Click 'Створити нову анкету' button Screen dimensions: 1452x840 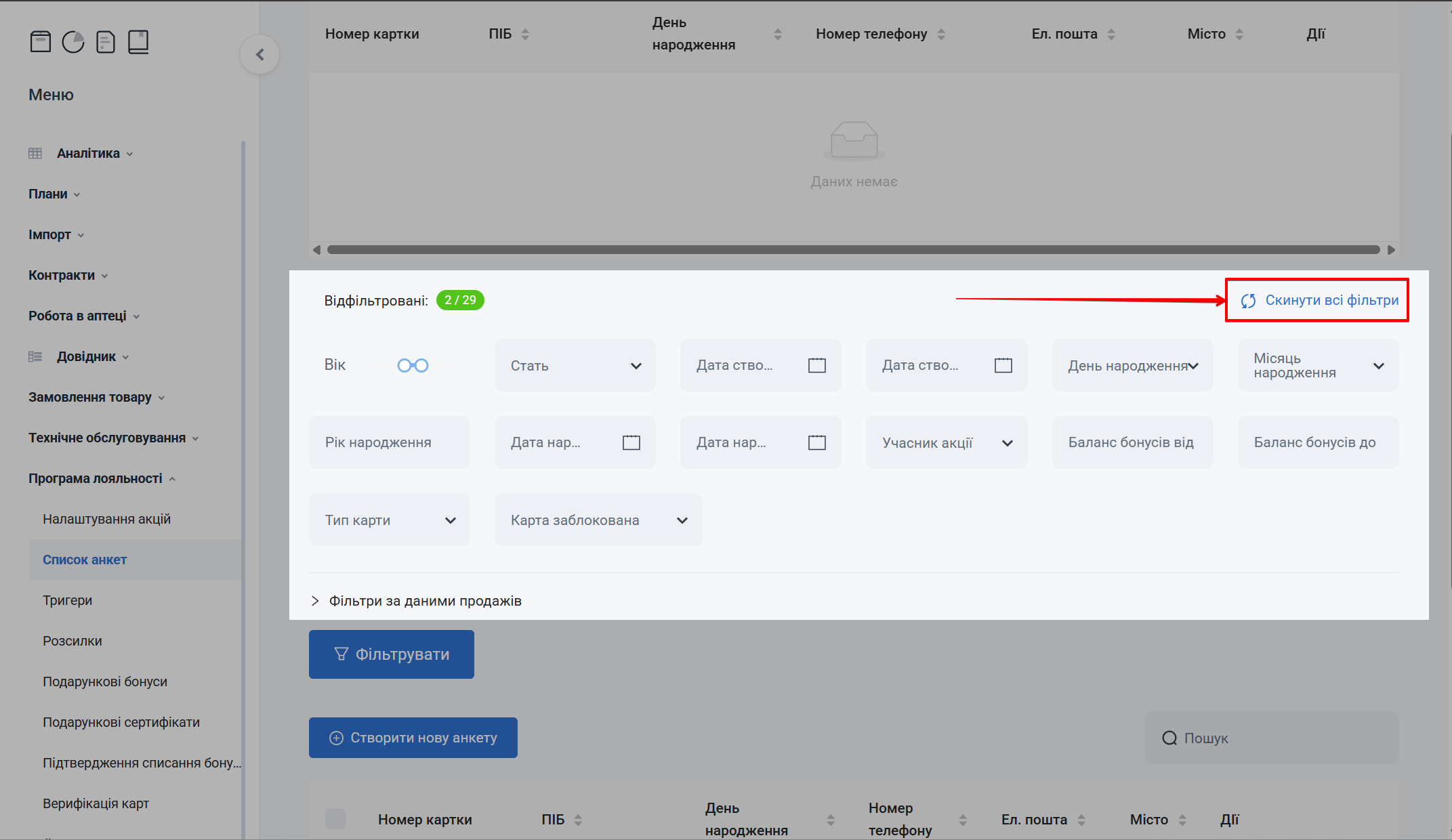tap(413, 738)
